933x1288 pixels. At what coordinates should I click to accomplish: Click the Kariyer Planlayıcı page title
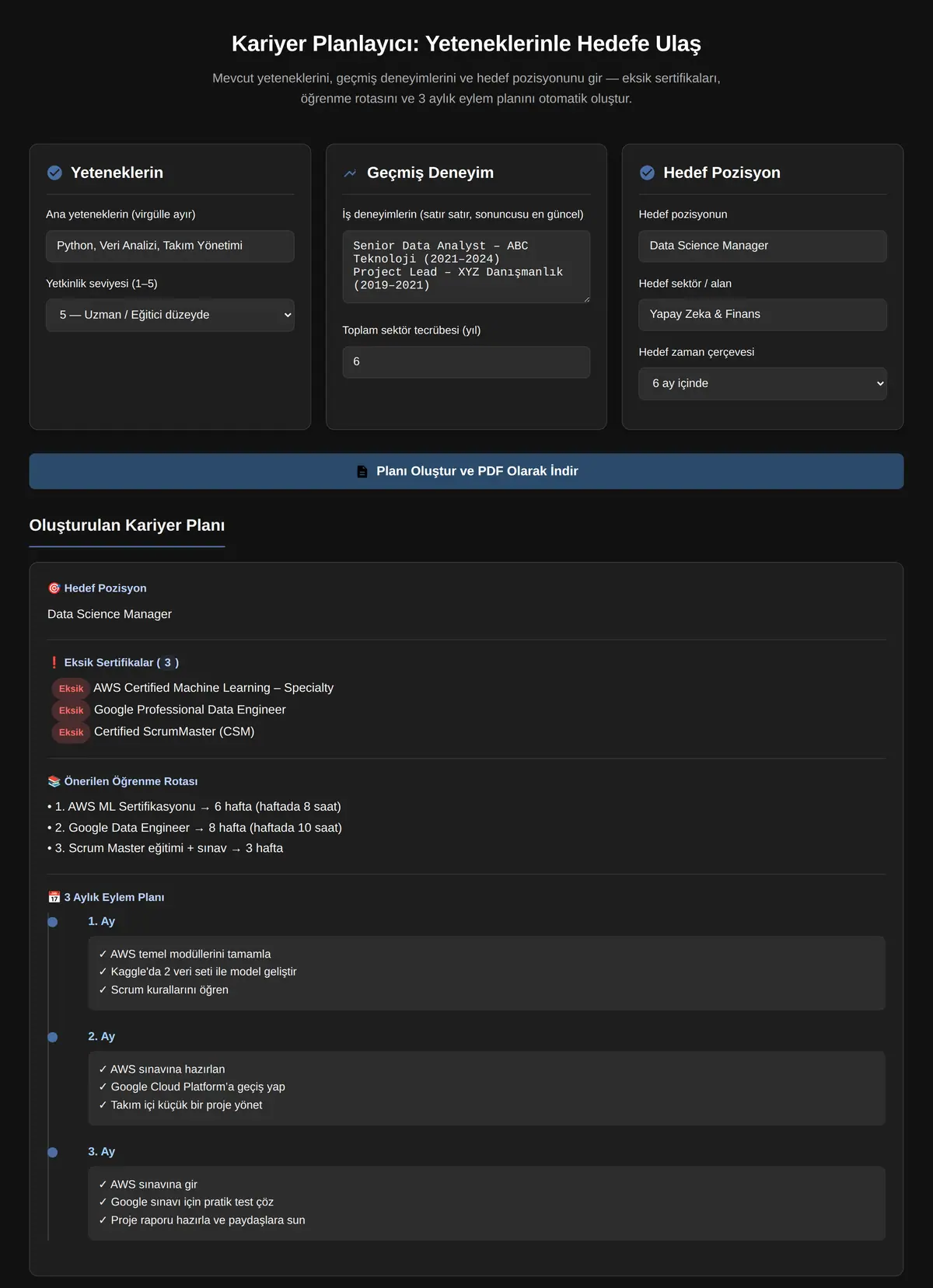pos(466,44)
